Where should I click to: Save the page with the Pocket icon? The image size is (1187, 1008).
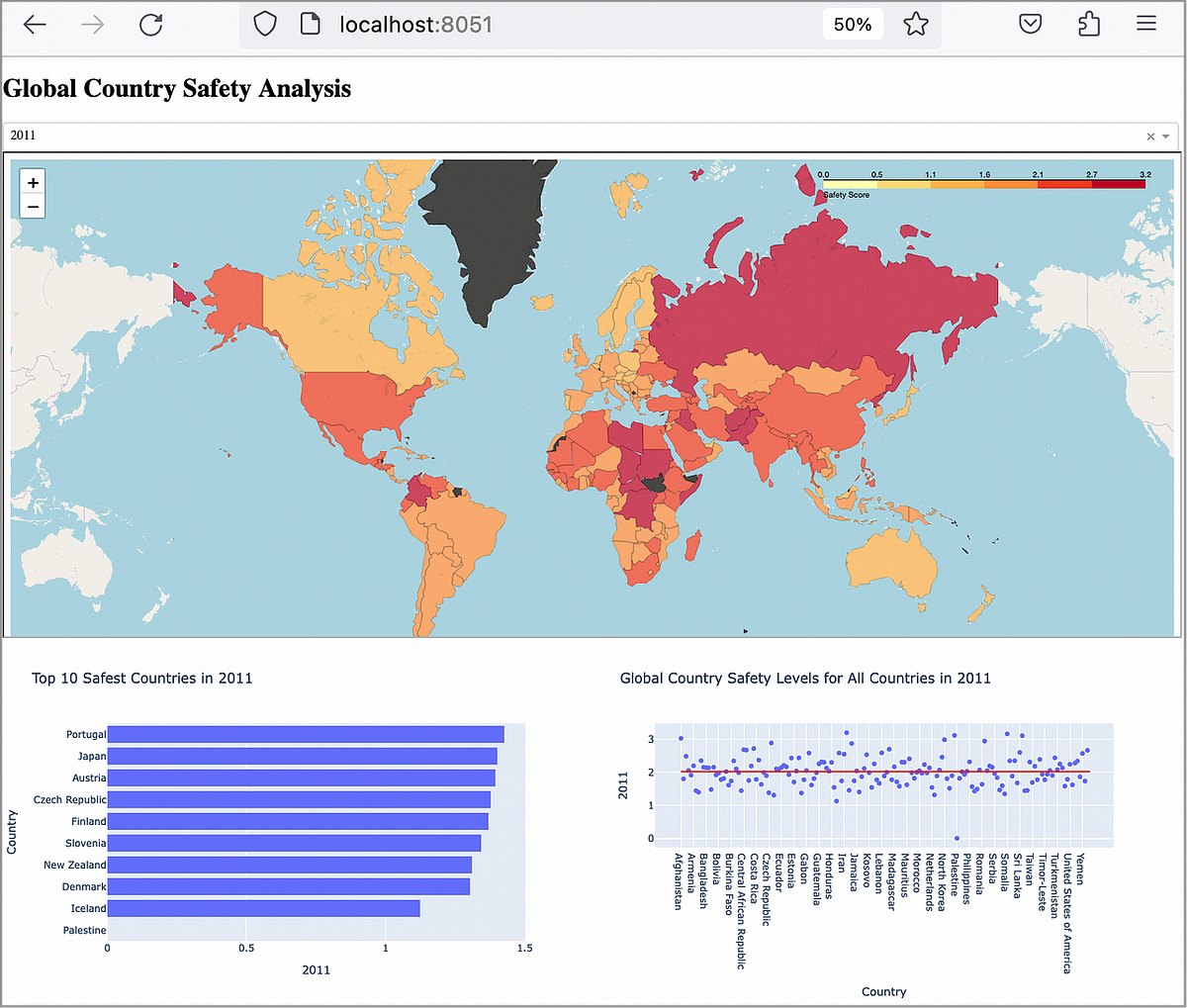click(x=1030, y=24)
